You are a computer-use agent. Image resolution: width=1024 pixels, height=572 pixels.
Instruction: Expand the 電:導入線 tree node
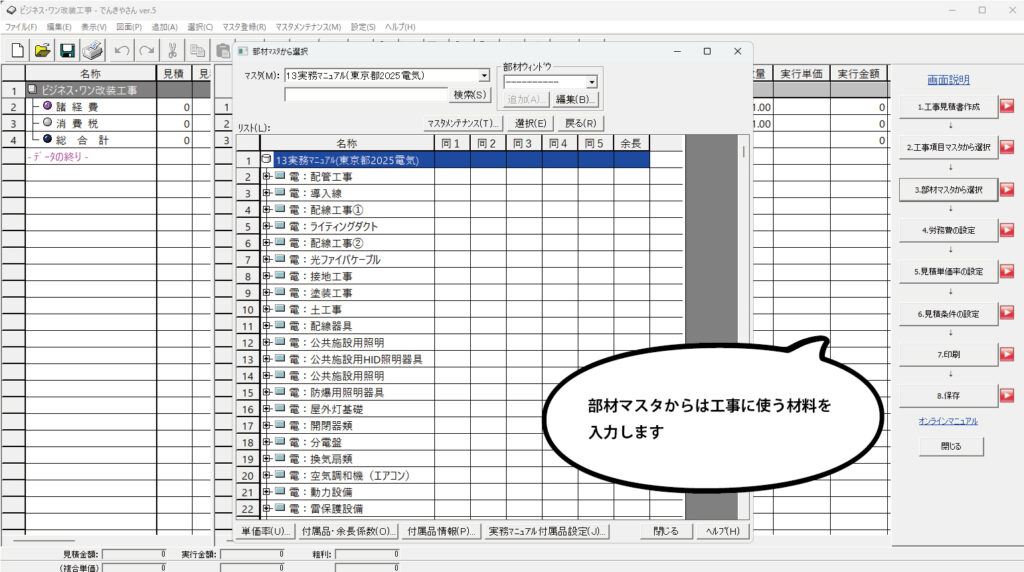[266, 193]
